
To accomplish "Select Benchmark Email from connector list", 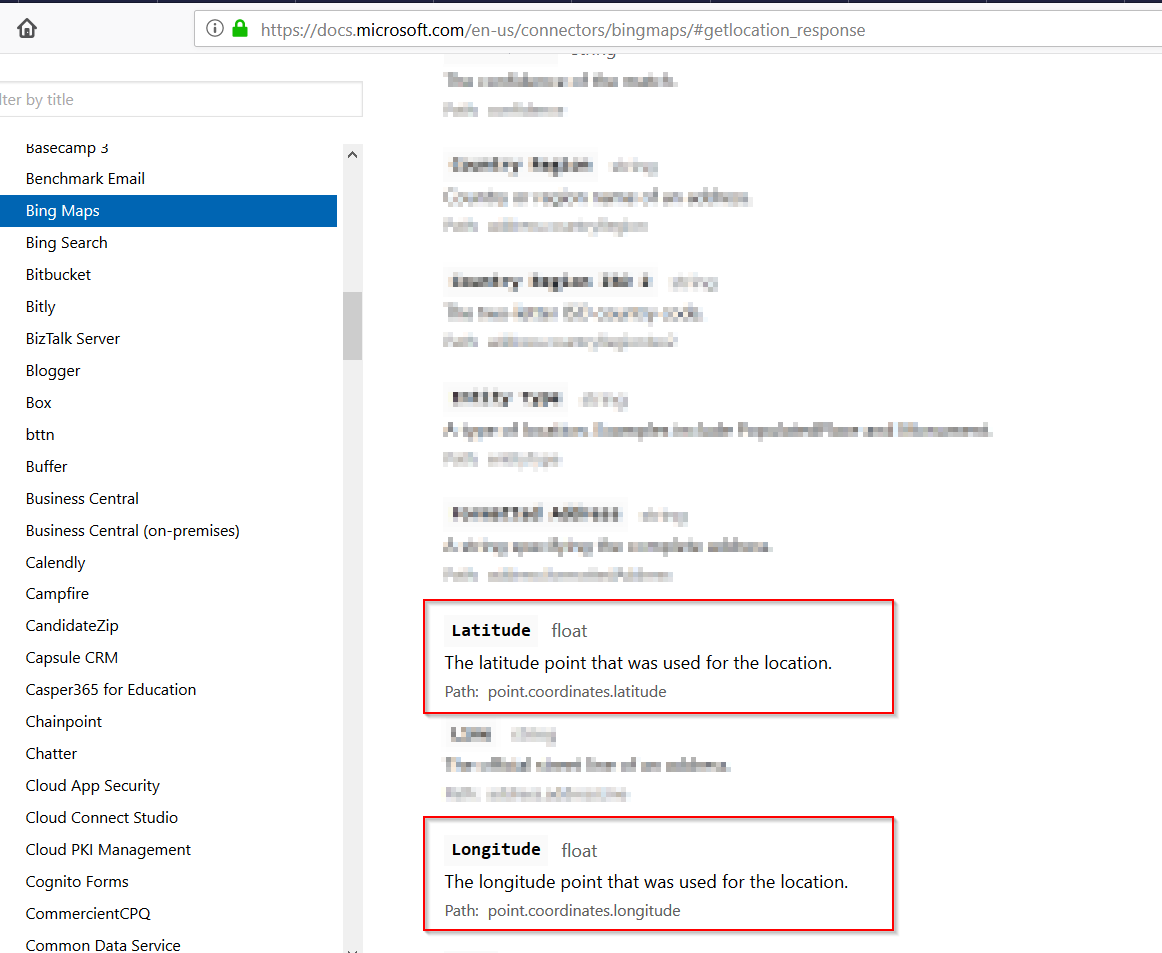I will (85, 179).
